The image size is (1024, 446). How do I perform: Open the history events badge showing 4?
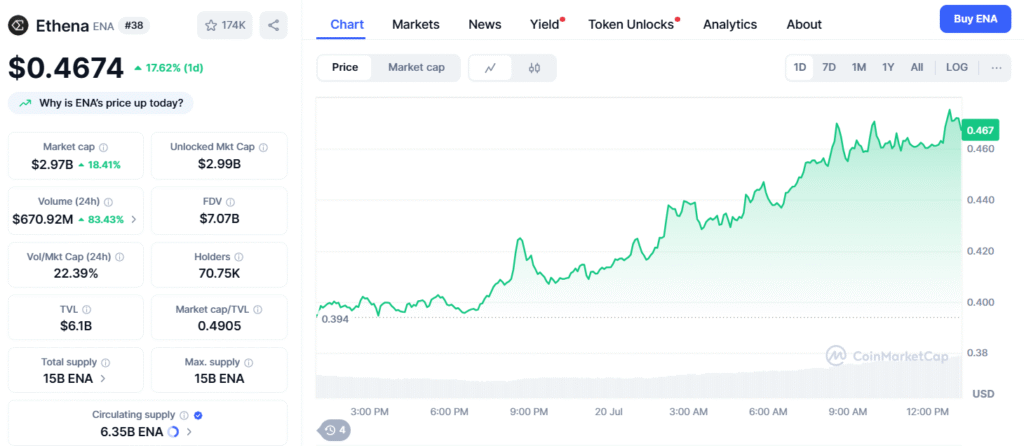click(334, 430)
